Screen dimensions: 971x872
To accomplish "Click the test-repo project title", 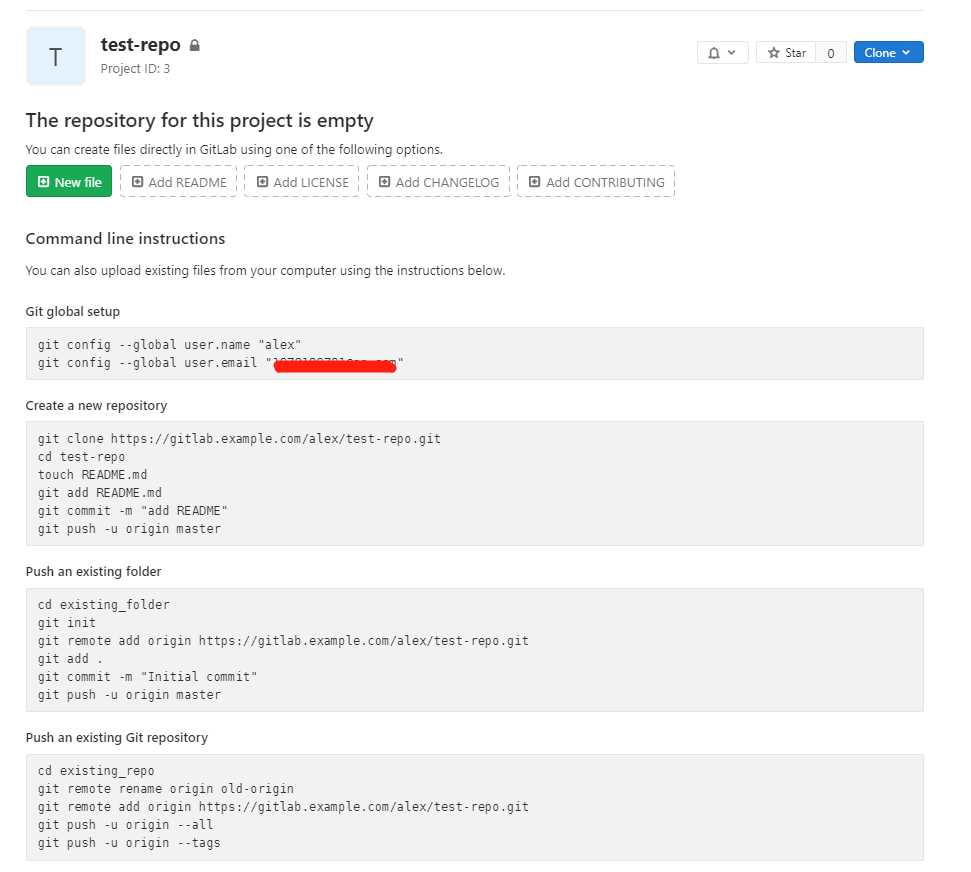I will [140, 45].
